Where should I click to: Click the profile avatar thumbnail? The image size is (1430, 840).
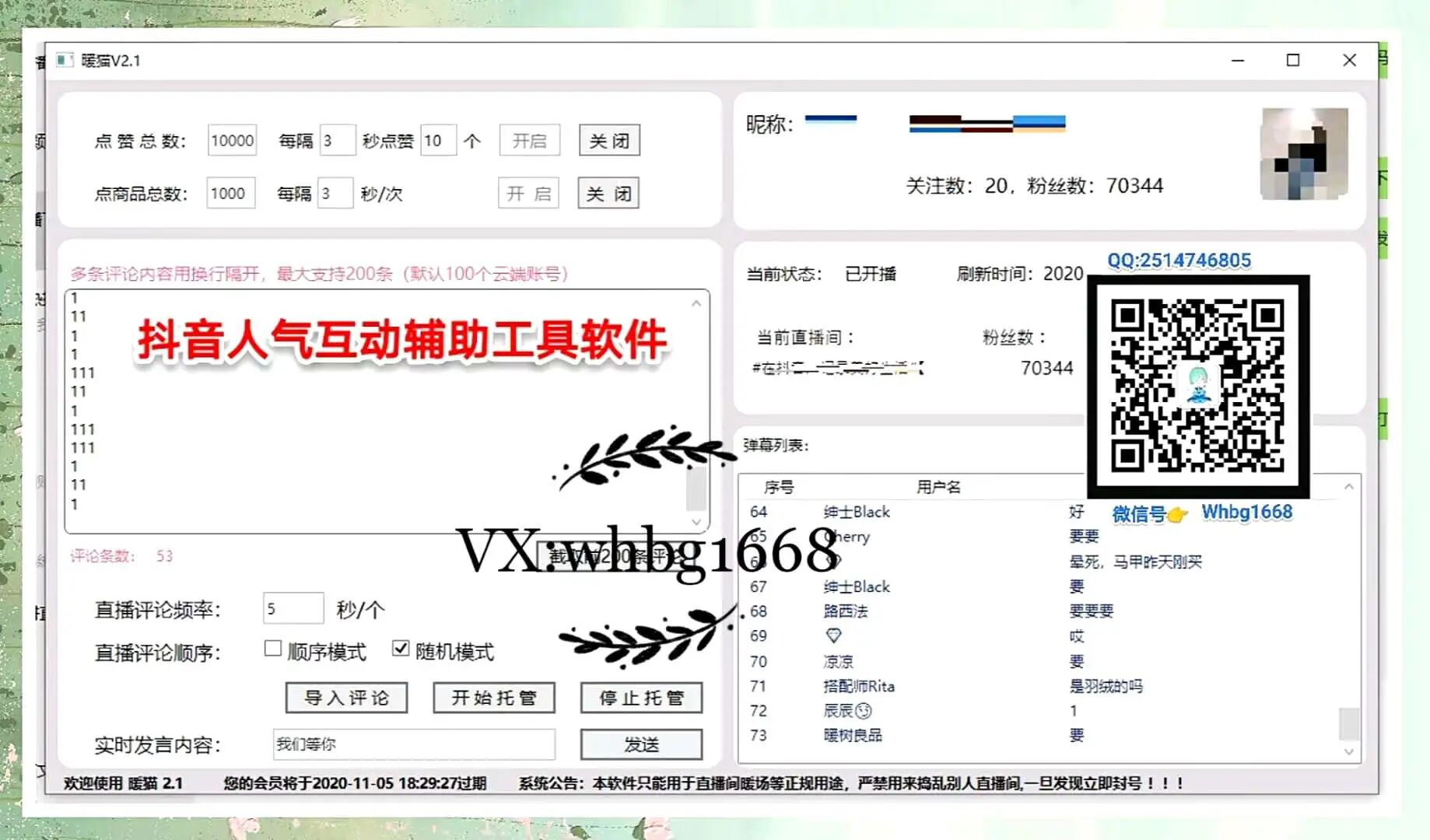(x=1304, y=153)
